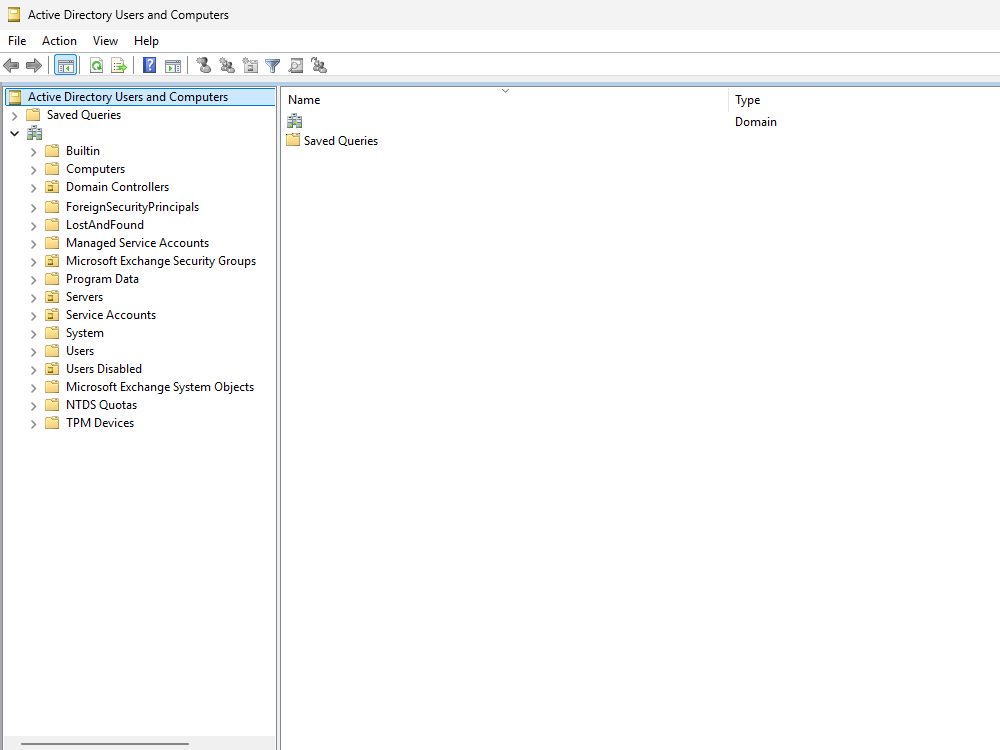The width and height of the screenshot is (1000, 750).
Task: Expand the ForeignSecurityPrincipals node
Action: [x=34, y=208]
